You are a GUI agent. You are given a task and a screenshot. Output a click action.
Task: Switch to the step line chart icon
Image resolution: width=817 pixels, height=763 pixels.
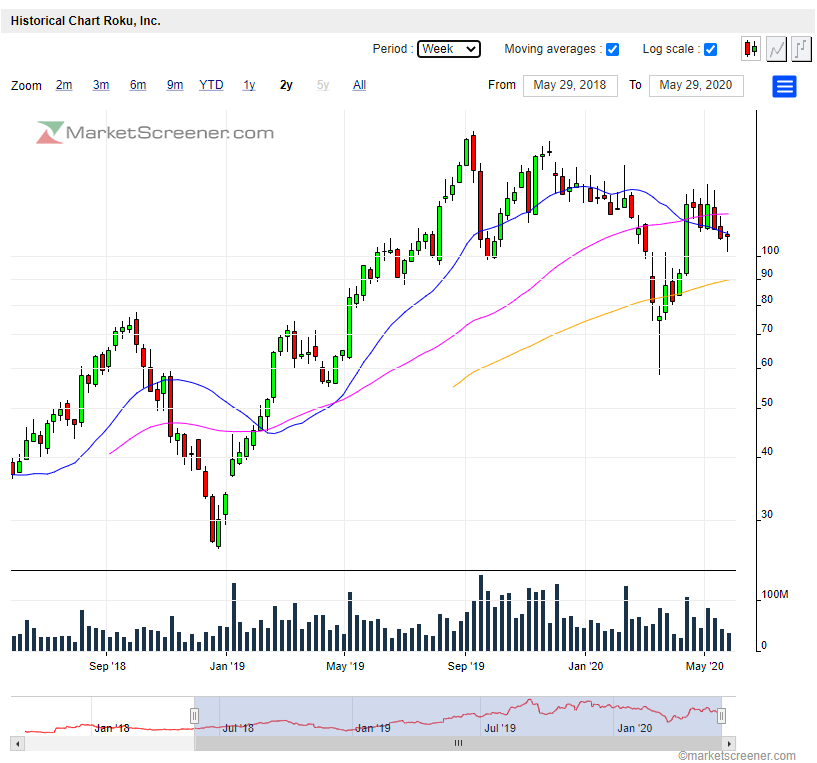(801, 49)
